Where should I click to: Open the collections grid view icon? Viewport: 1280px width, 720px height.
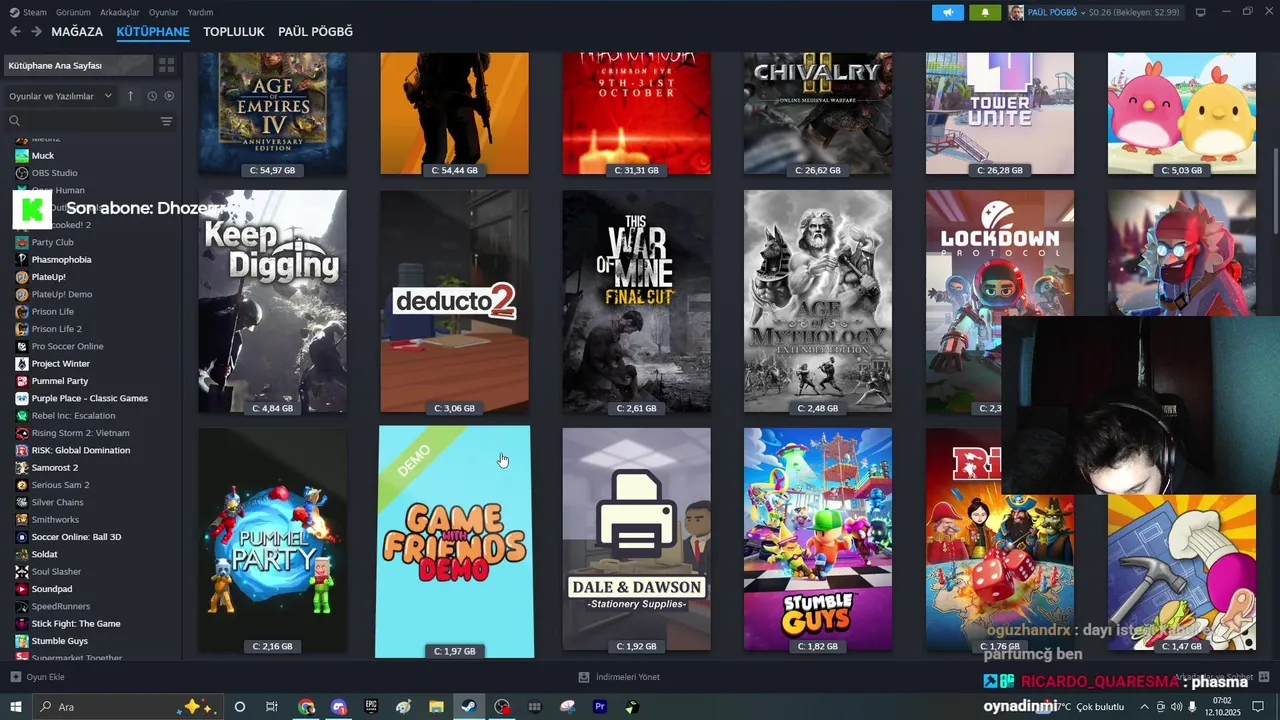click(167, 65)
